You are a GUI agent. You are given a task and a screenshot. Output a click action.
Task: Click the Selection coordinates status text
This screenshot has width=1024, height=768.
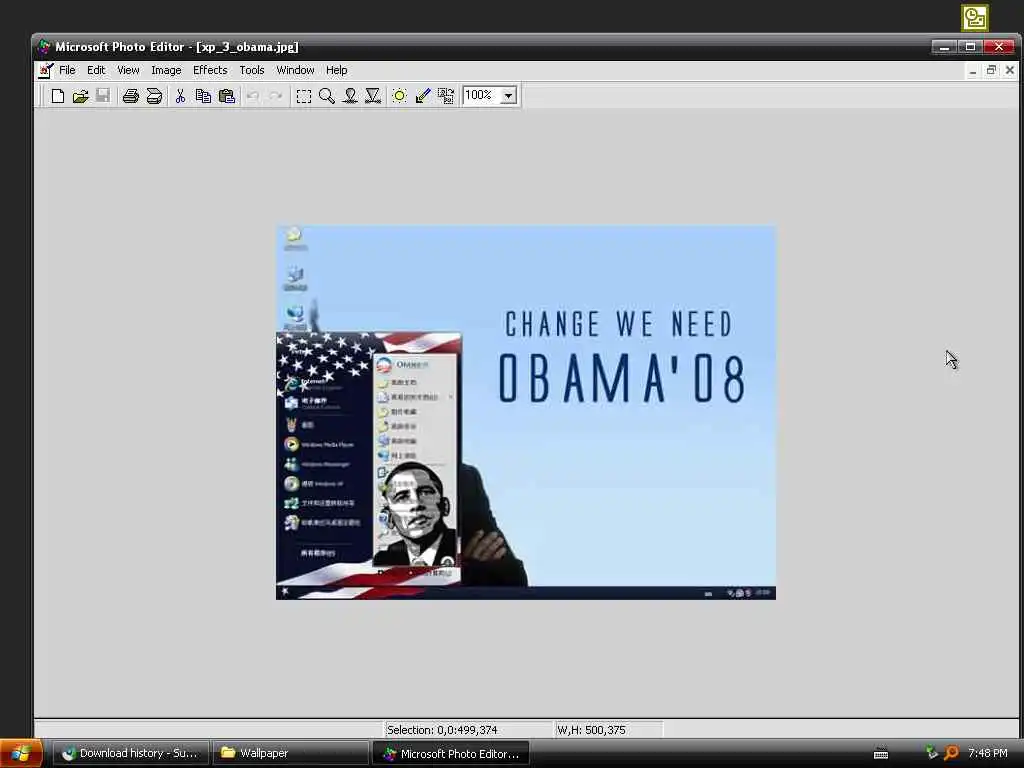tap(442, 729)
